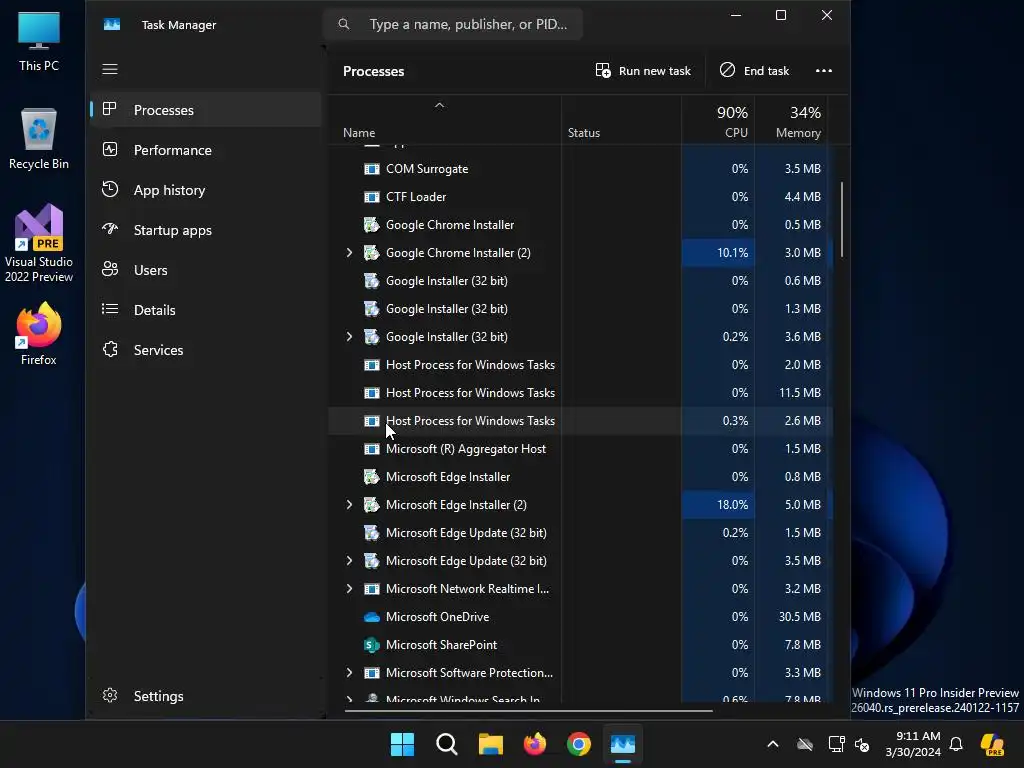
Task: Click the Microsoft Edge Installer row icon
Action: (372, 477)
